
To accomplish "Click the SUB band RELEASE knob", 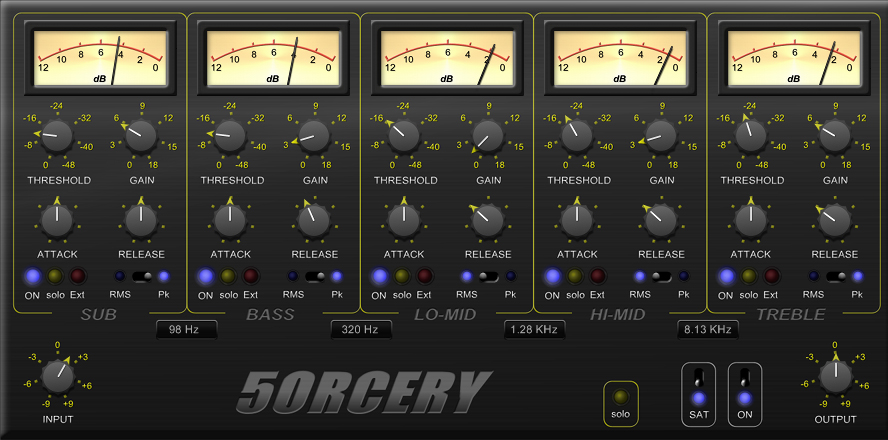I will [x=141, y=221].
